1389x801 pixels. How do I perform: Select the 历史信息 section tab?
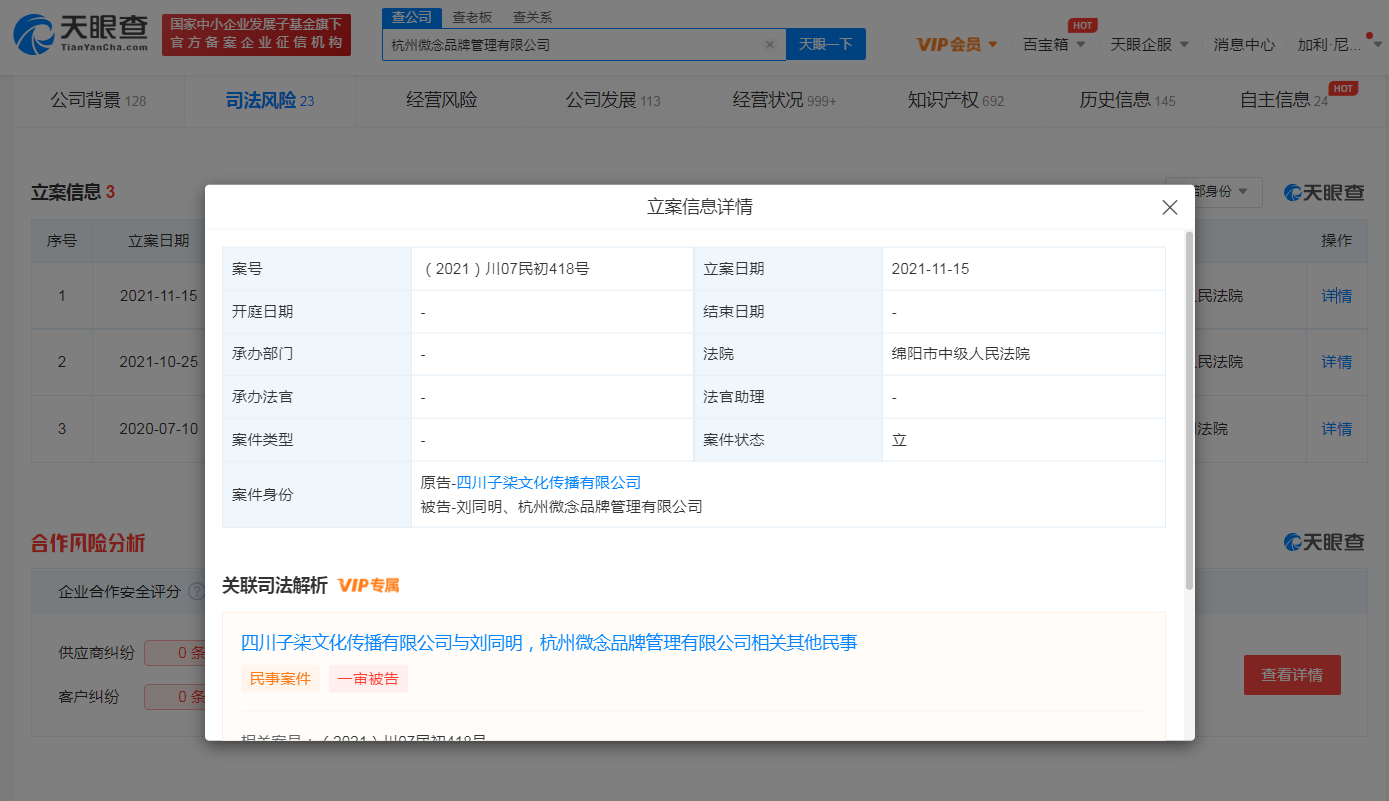pos(1127,100)
